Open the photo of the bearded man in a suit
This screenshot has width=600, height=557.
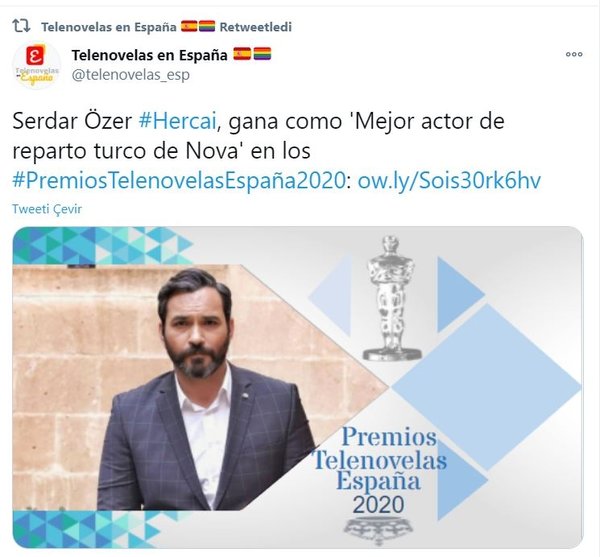pyautogui.click(x=201, y=387)
